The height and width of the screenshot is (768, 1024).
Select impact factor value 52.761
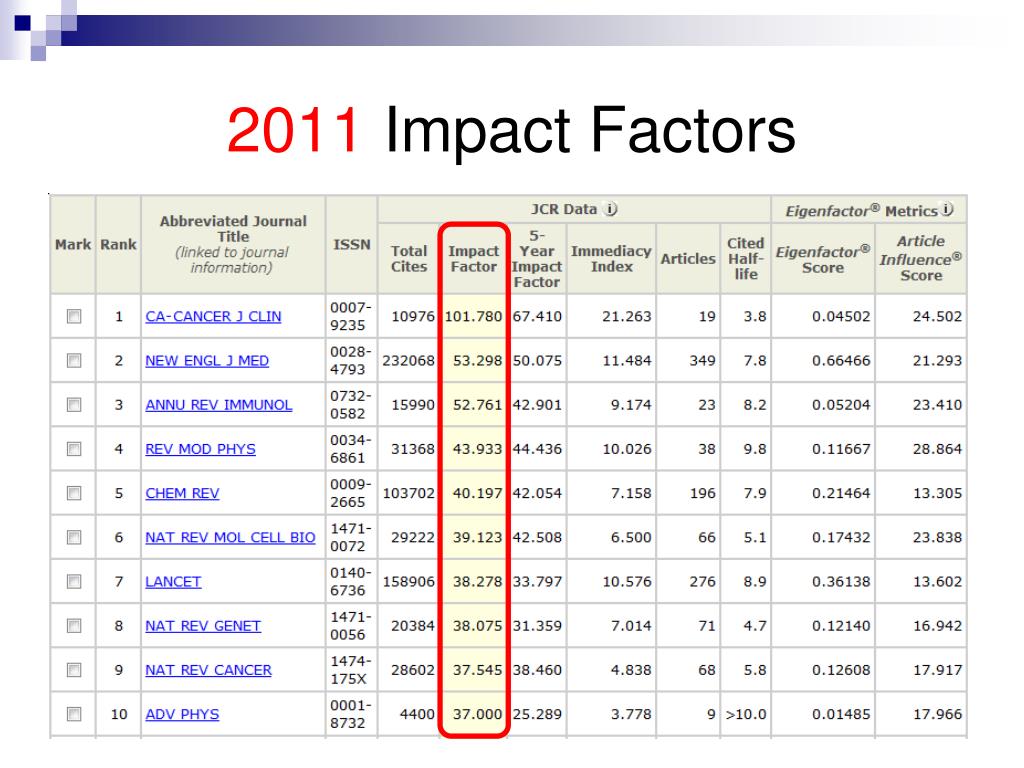coord(477,405)
